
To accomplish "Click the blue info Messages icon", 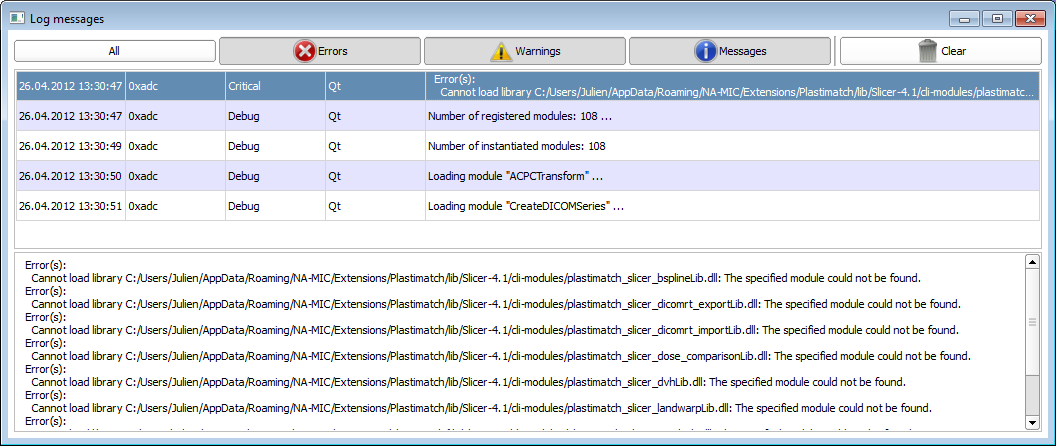I will [705, 51].
